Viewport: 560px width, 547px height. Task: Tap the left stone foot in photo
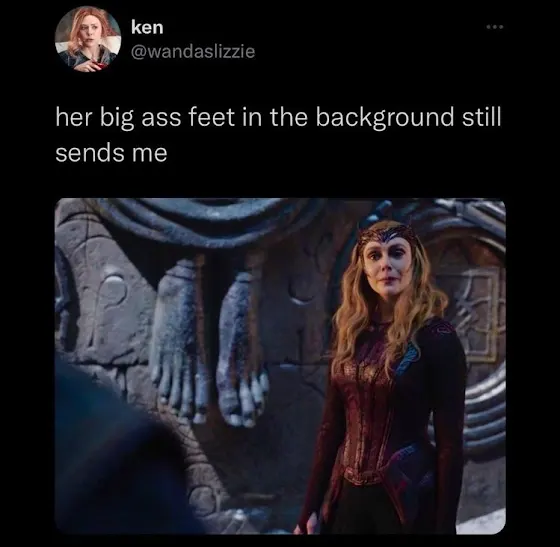pos(177,337)
